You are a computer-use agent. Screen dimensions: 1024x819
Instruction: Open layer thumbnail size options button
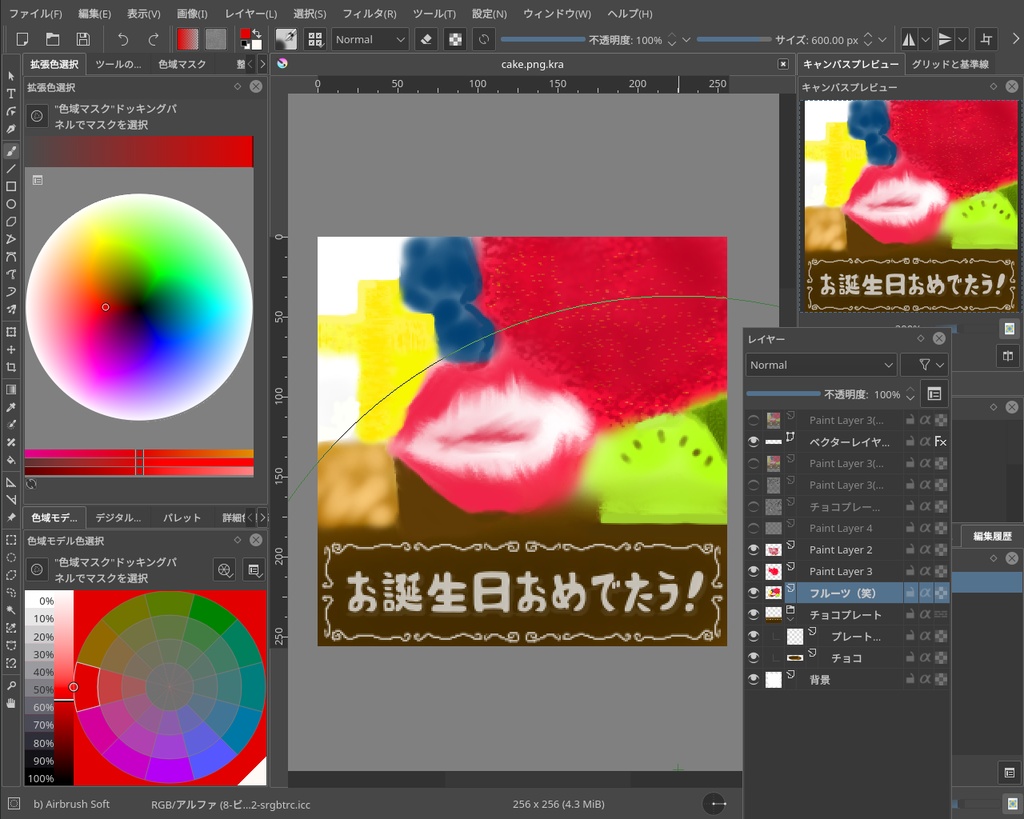point(935,394)
